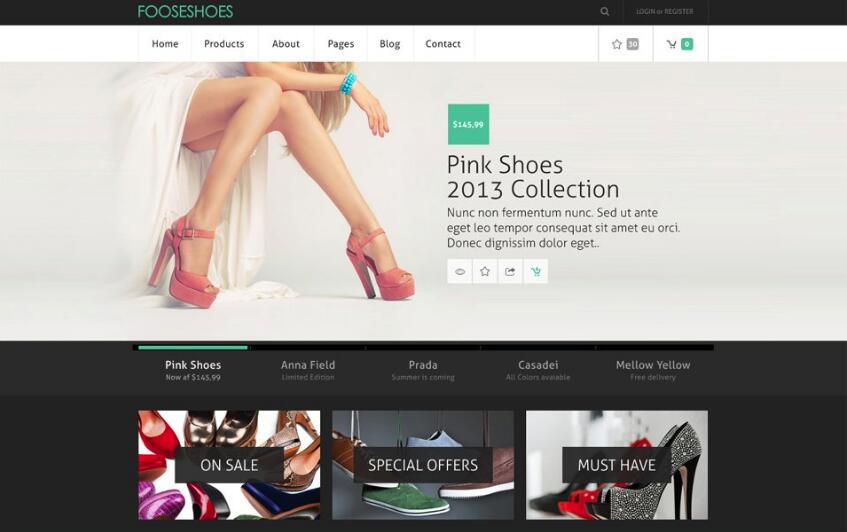Click the $145.99 green price tag
Screen dimensions: 847x532
pos(468,124)
